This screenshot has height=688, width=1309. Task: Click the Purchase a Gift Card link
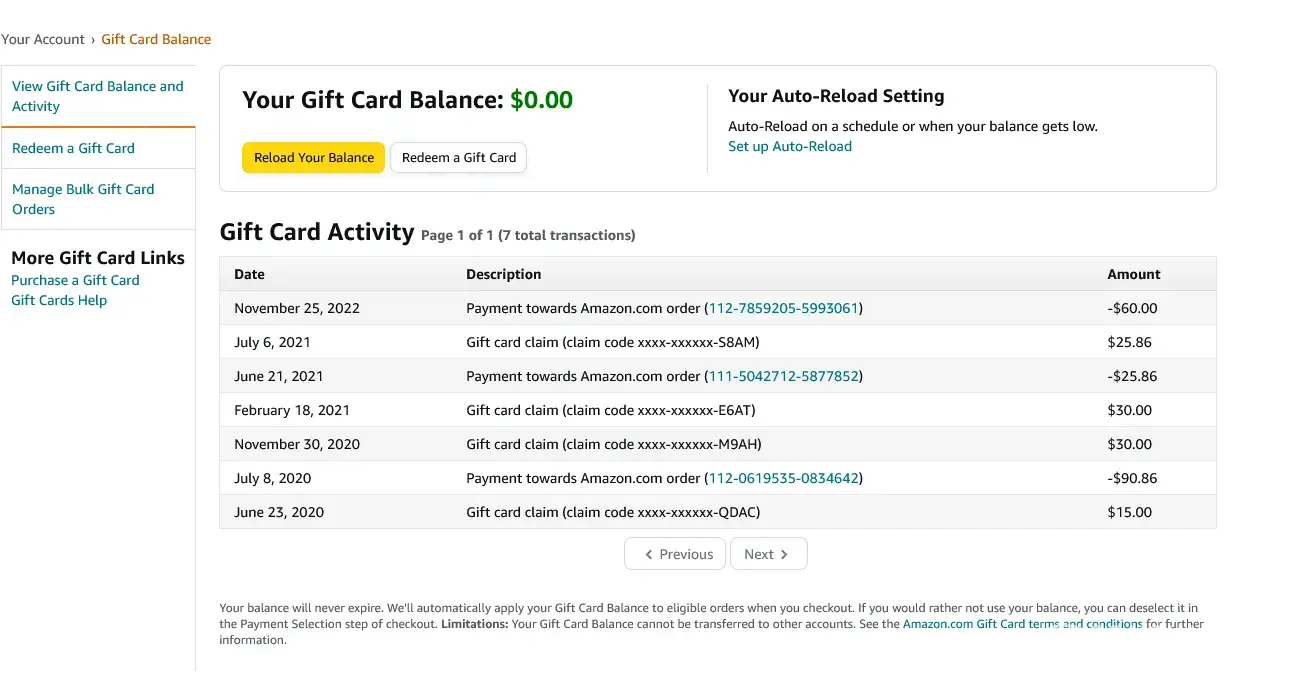point(75,280)
